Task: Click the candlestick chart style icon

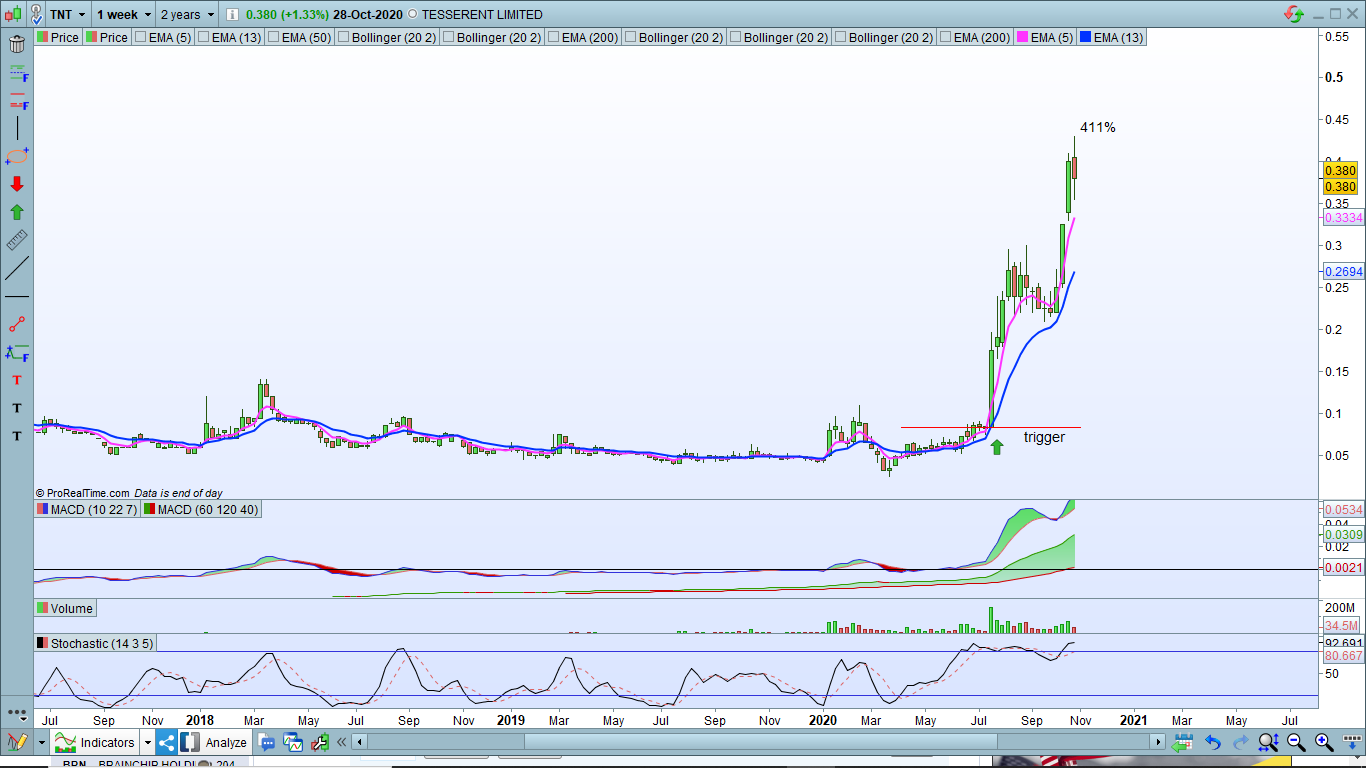Action: click(13, 14)
